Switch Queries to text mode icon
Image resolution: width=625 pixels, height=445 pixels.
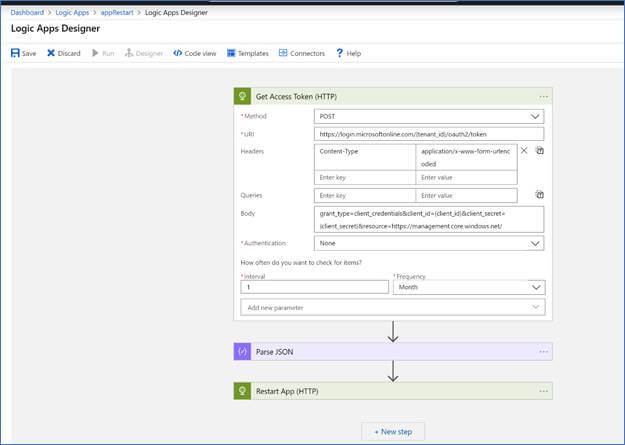[x=540, y=195]
